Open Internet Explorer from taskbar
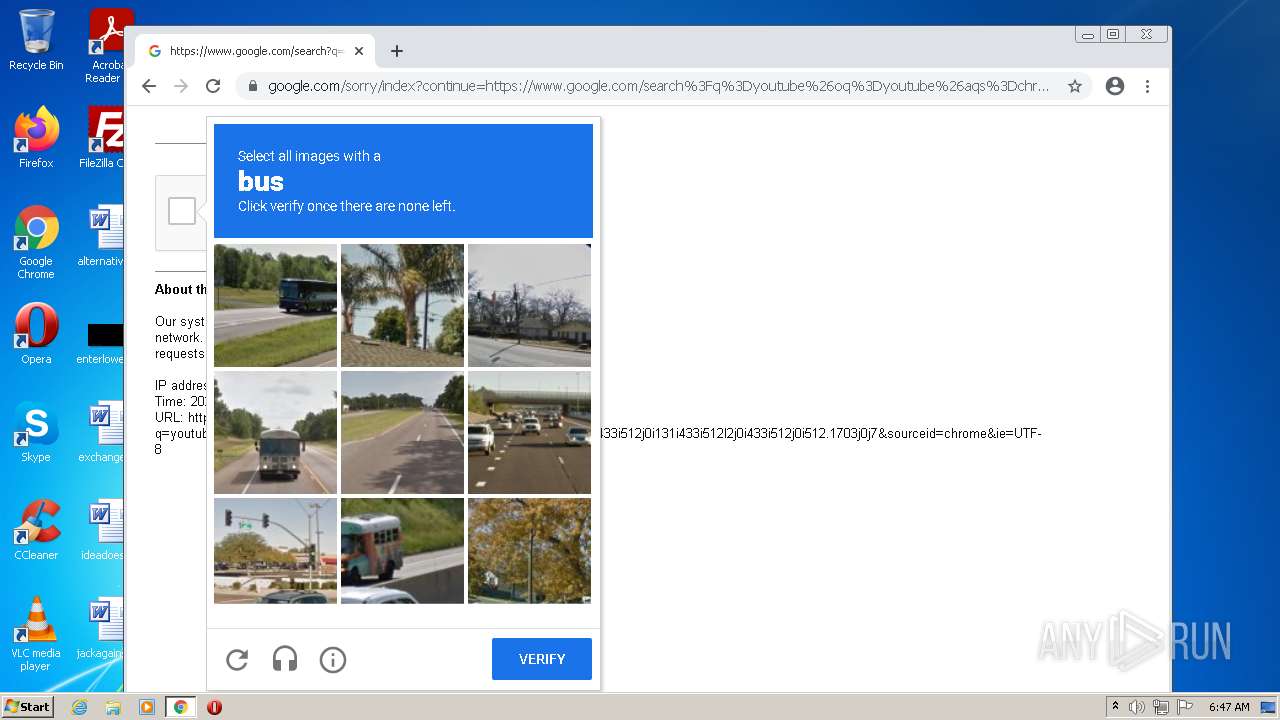The width and height of the screenshot is (1280, 720). [80, 707]
